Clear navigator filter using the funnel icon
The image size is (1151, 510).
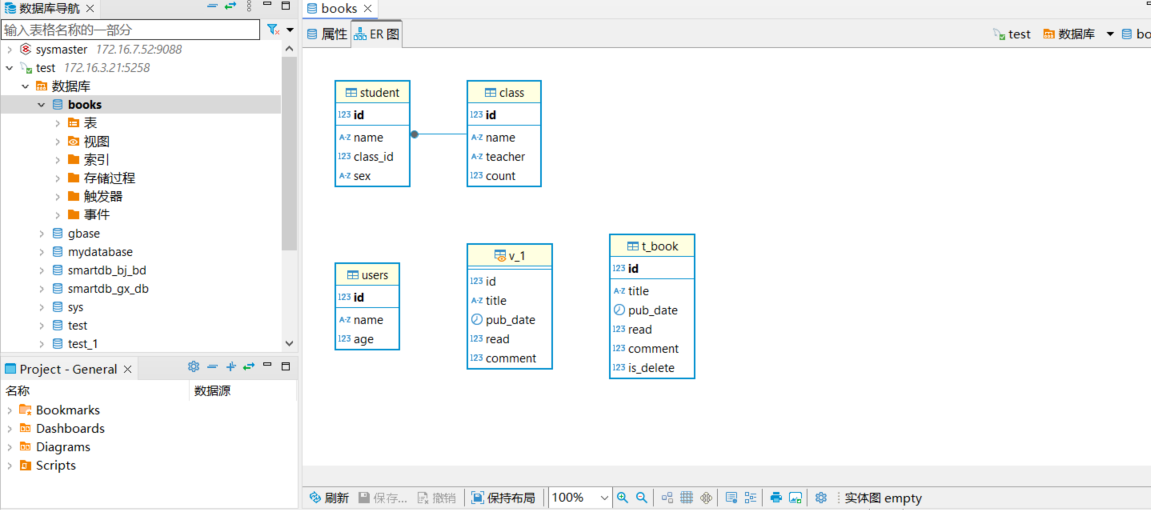tap(273, 30)
